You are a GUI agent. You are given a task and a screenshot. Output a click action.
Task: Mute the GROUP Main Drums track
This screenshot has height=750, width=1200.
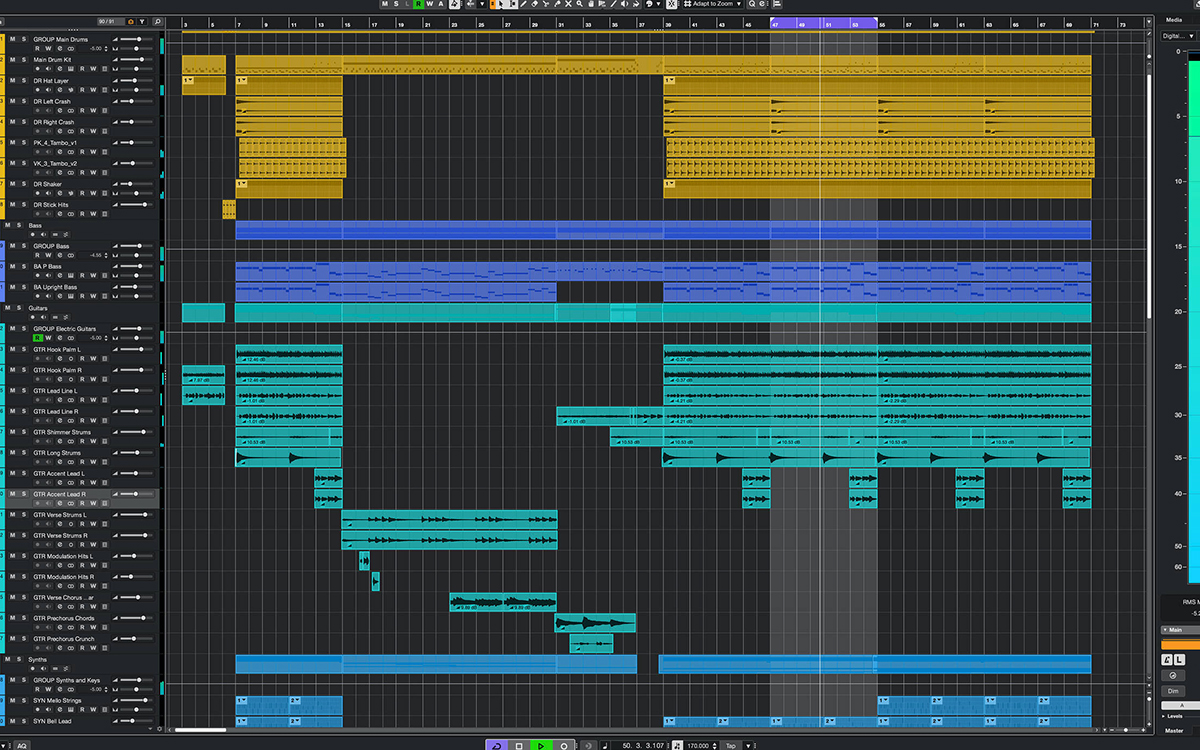[x=12, y=39]
